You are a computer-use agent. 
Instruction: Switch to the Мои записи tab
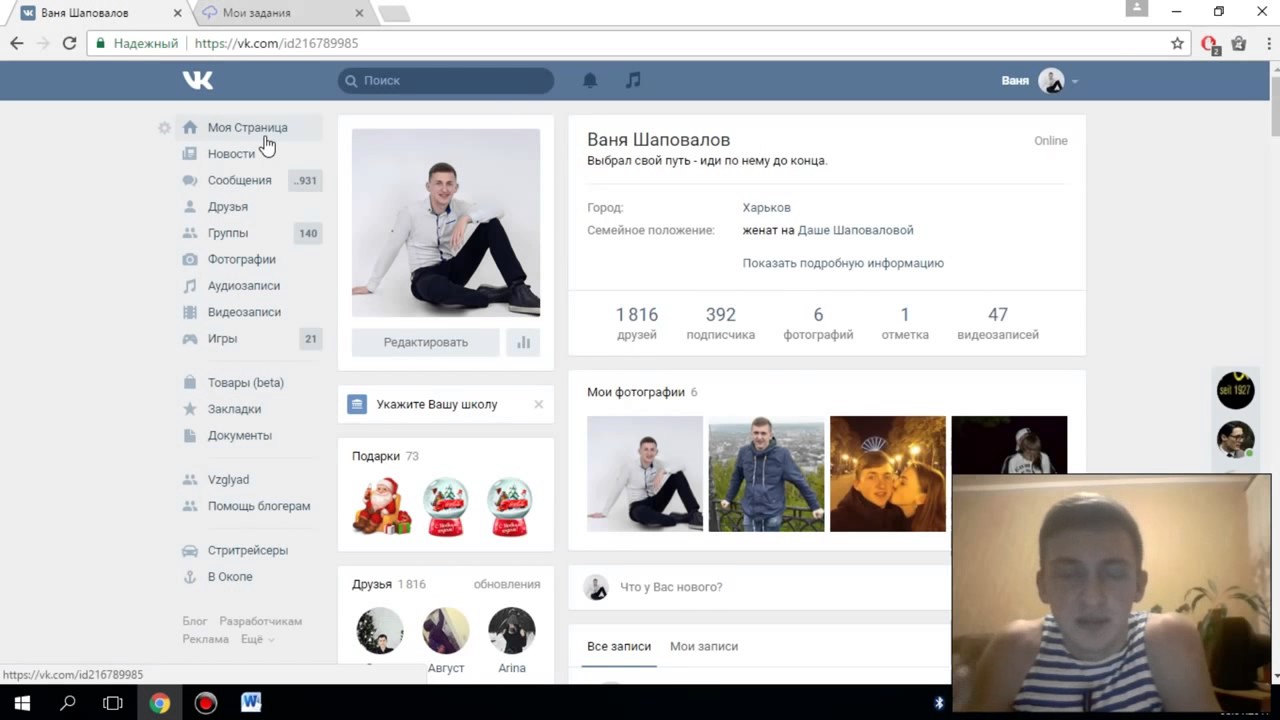click(x=704, y=646)
